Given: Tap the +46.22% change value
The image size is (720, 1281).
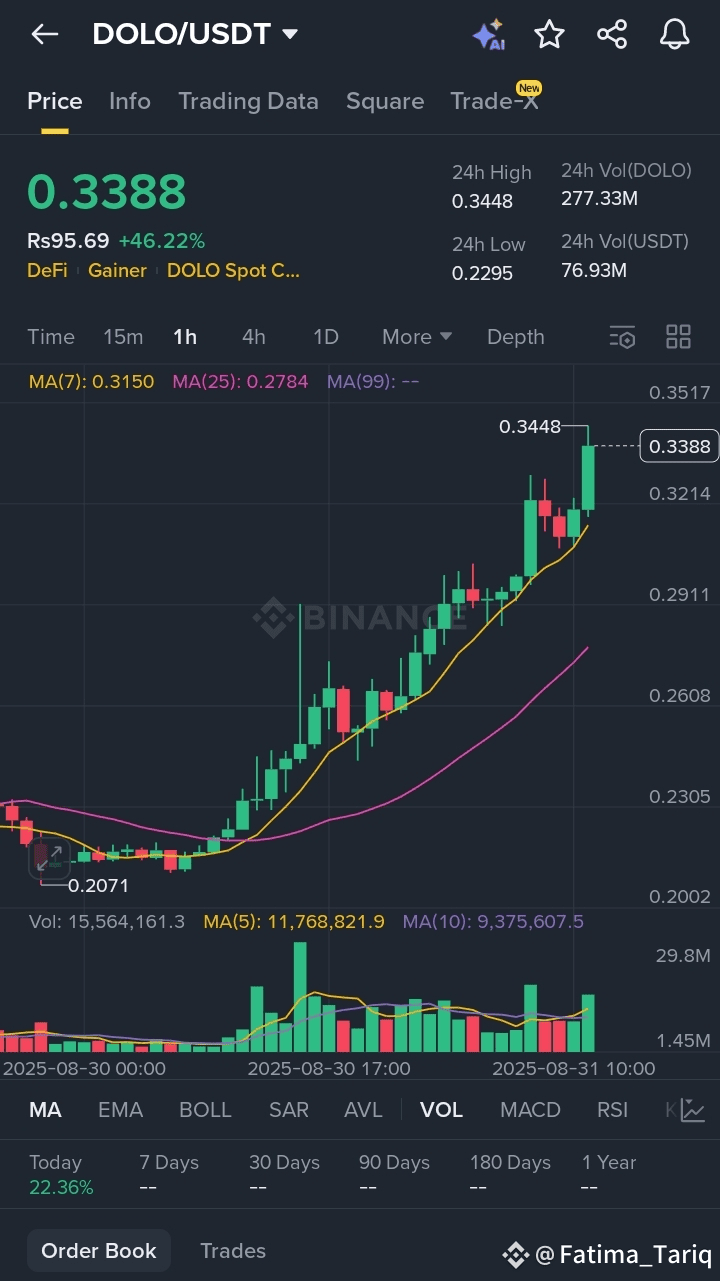Looking at the screenshot, I should [x=161, y=241].
